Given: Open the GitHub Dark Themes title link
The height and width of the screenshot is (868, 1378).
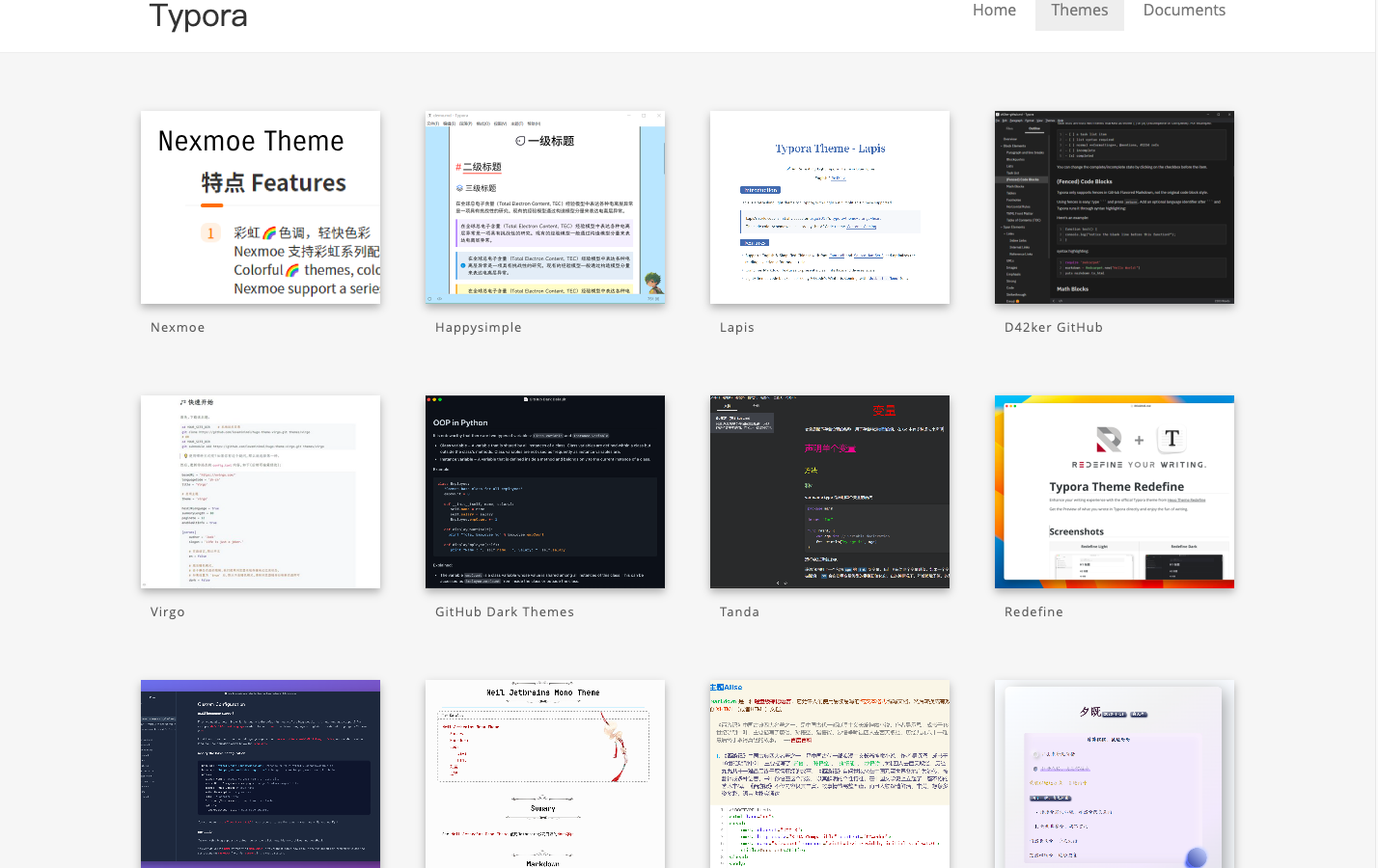Looking at the screenshot, I should 504,612.
